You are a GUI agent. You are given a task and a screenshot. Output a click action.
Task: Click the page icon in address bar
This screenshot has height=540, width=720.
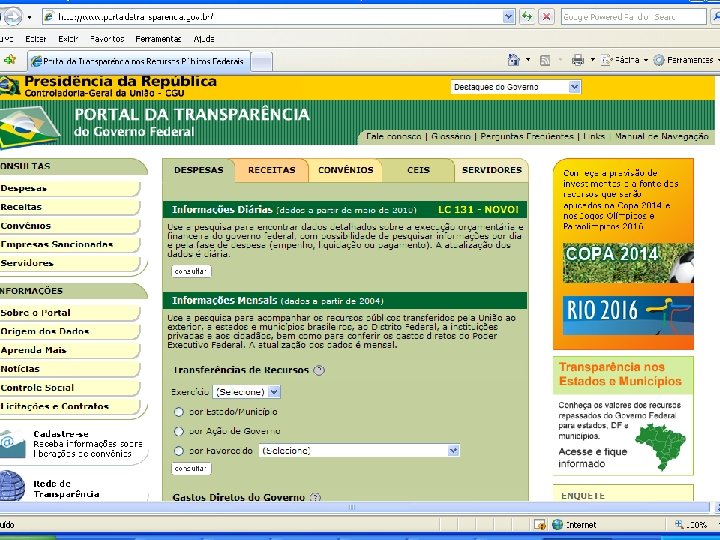49,17
